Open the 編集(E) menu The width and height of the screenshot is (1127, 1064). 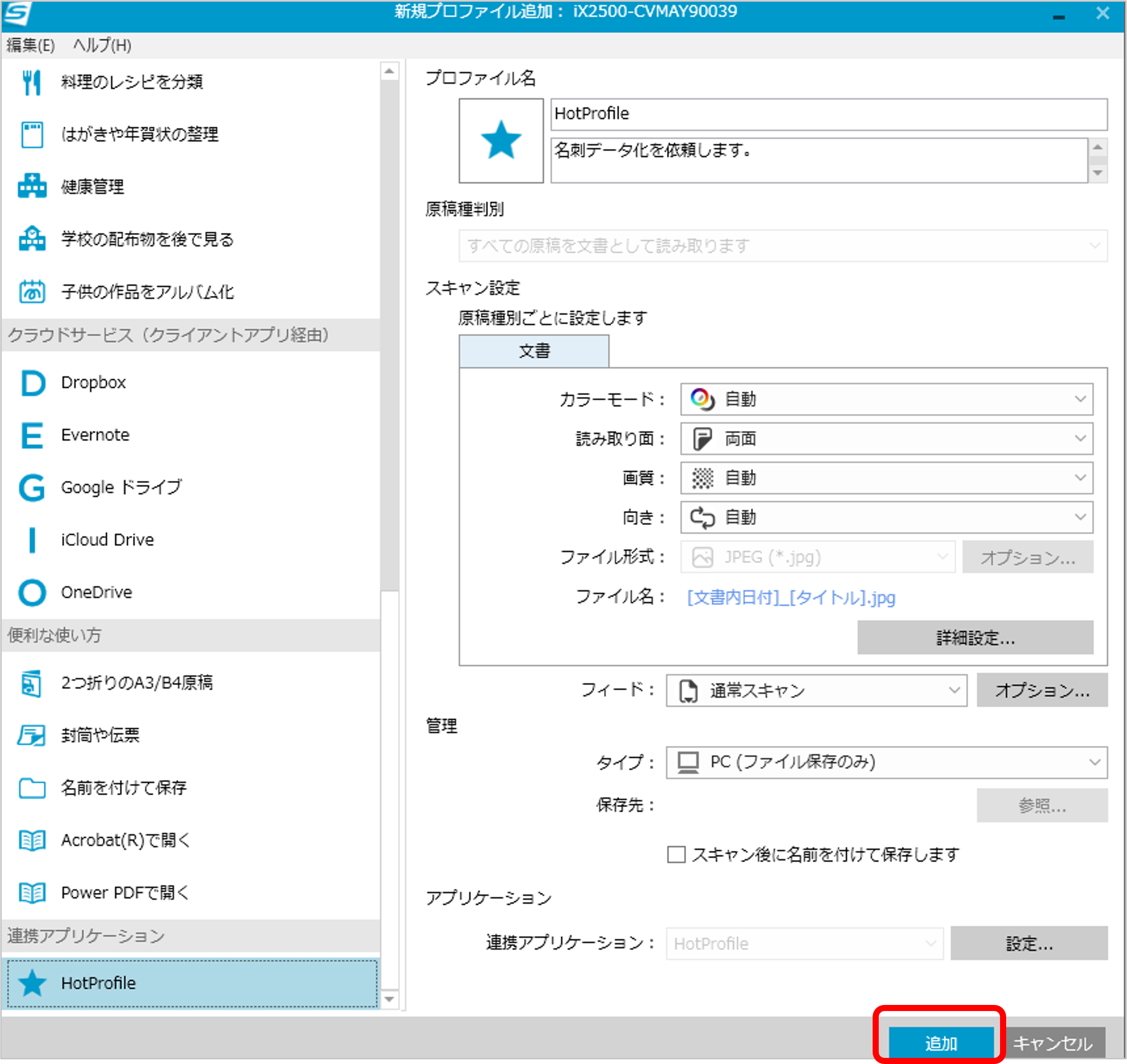tap(31, 46)
